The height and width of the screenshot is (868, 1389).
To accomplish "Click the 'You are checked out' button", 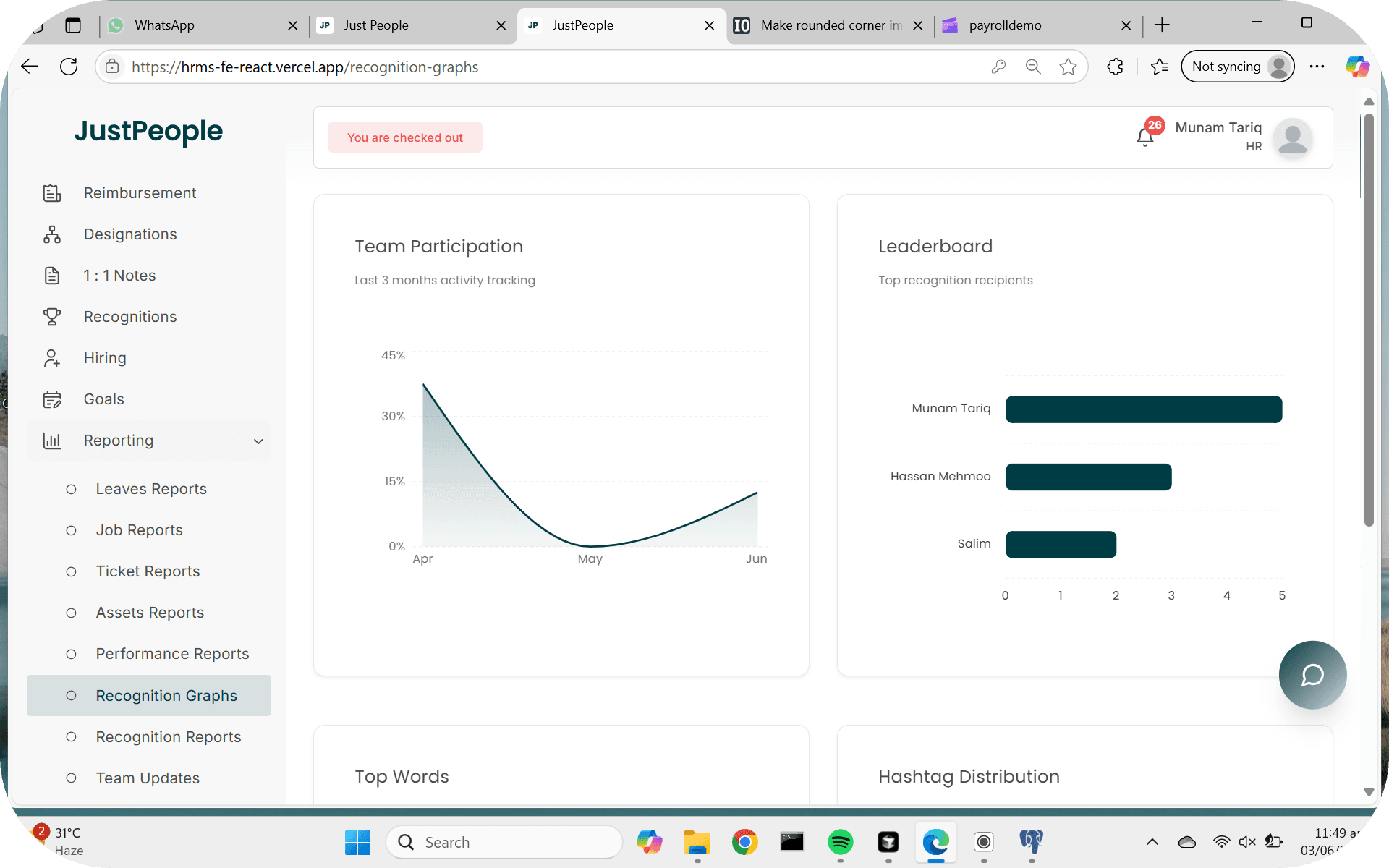I will pos(404,137).
